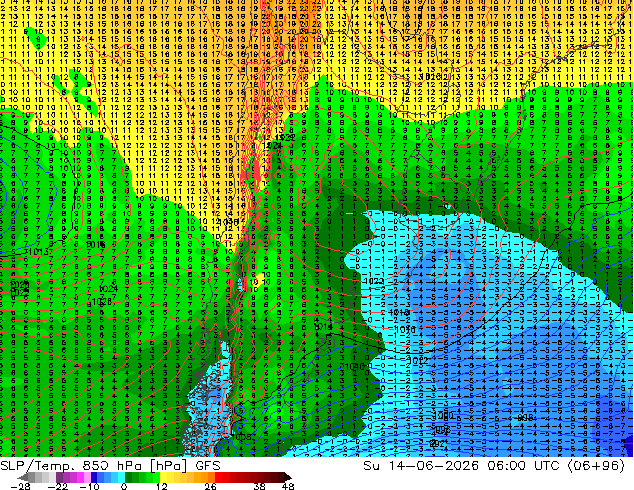Screen dimensions: 634x490
Task: Click the 1006 isobar label
Action: (x=242, y=437)
